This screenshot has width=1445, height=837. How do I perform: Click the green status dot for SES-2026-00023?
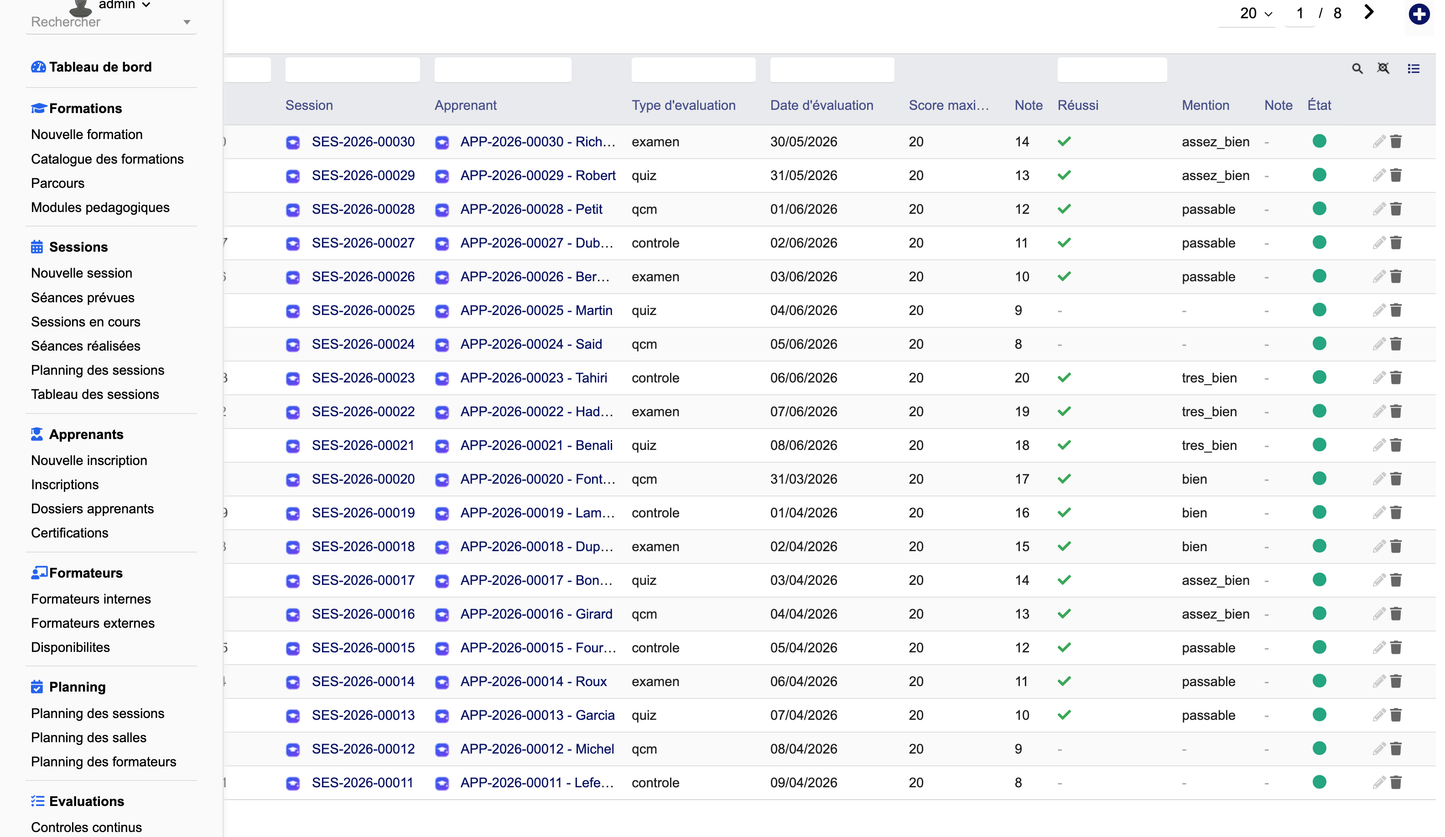point(1319,377)
